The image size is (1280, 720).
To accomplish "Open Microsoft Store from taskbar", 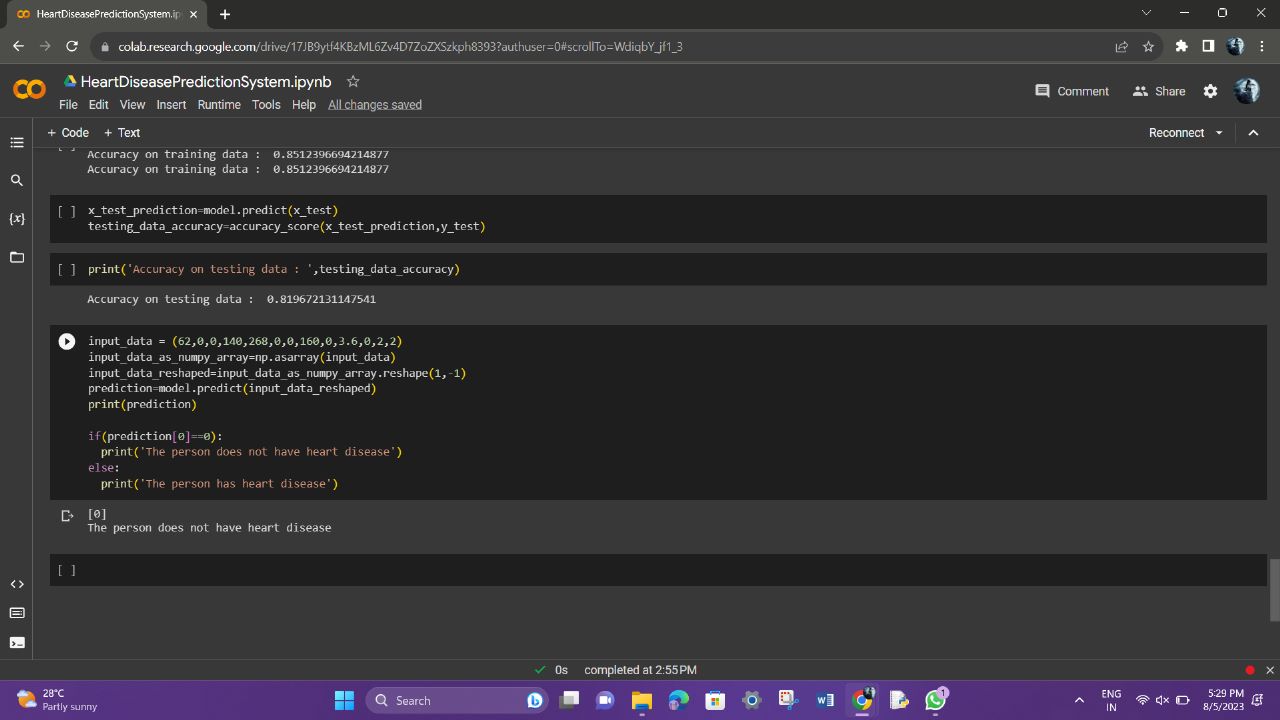I will coord(714,700).
